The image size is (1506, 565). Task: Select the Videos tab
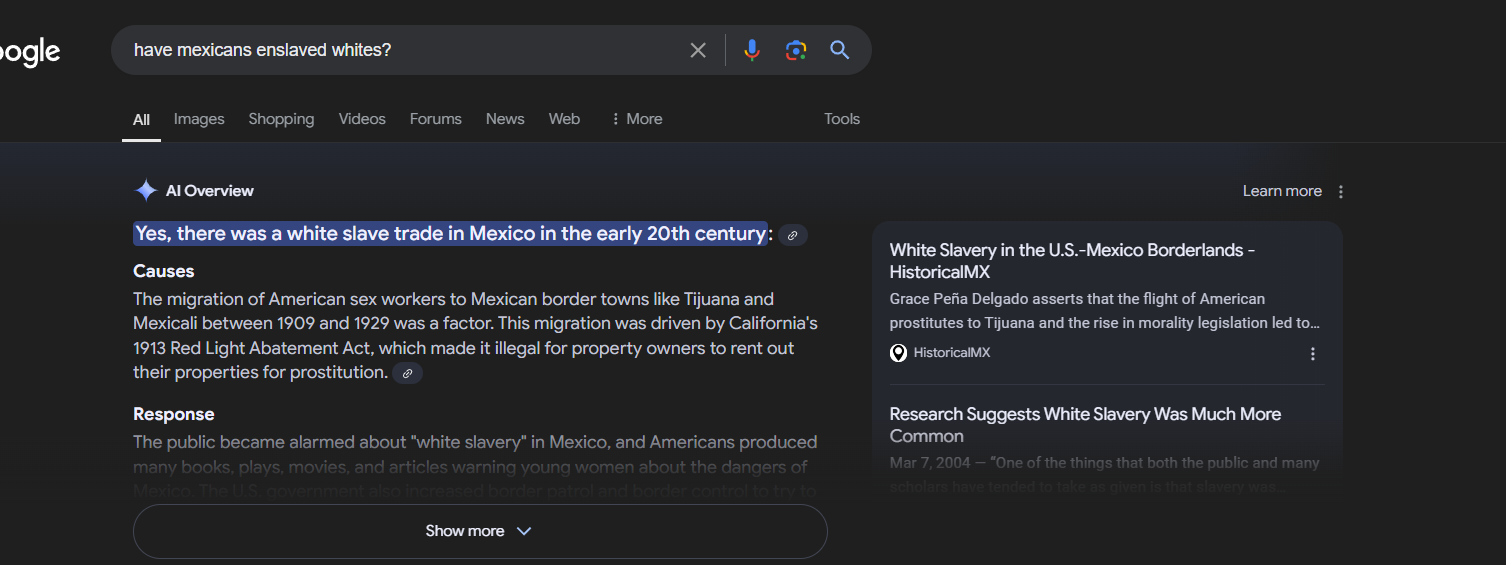(362, 119)
